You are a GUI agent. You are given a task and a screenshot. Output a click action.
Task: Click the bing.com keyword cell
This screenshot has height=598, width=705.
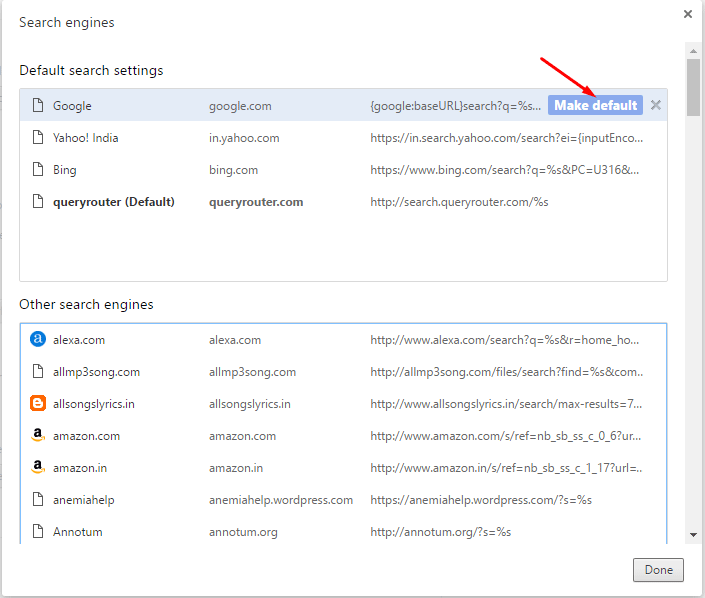pyautogui.click(x=233, y=170)
